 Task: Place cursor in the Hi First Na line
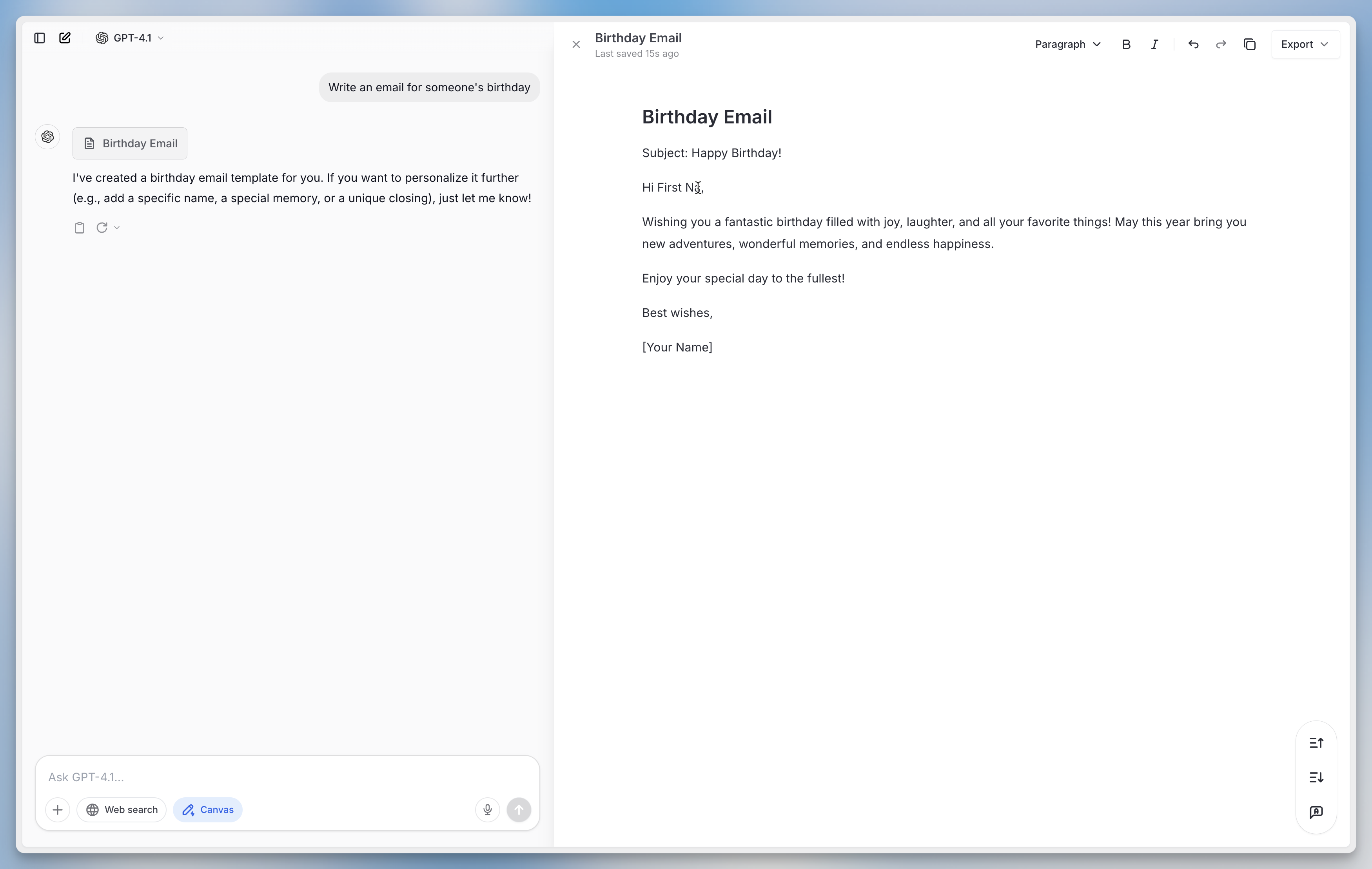point(673,187)
